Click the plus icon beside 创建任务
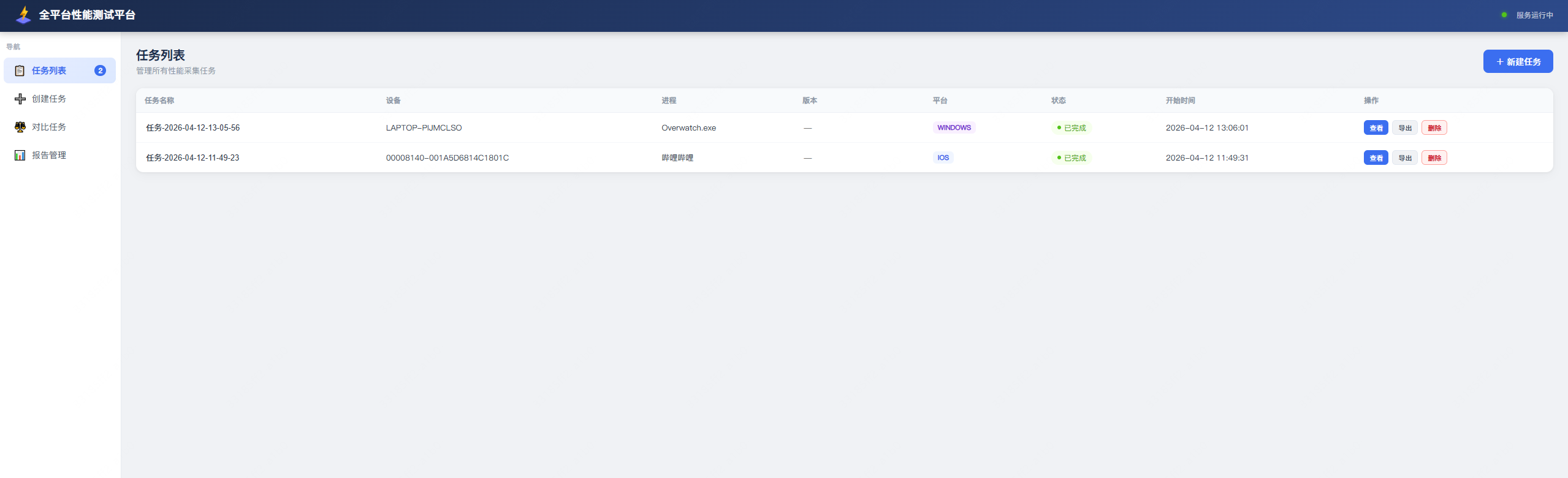Screen dimensions: 1568x478 [x=20, y=99]
